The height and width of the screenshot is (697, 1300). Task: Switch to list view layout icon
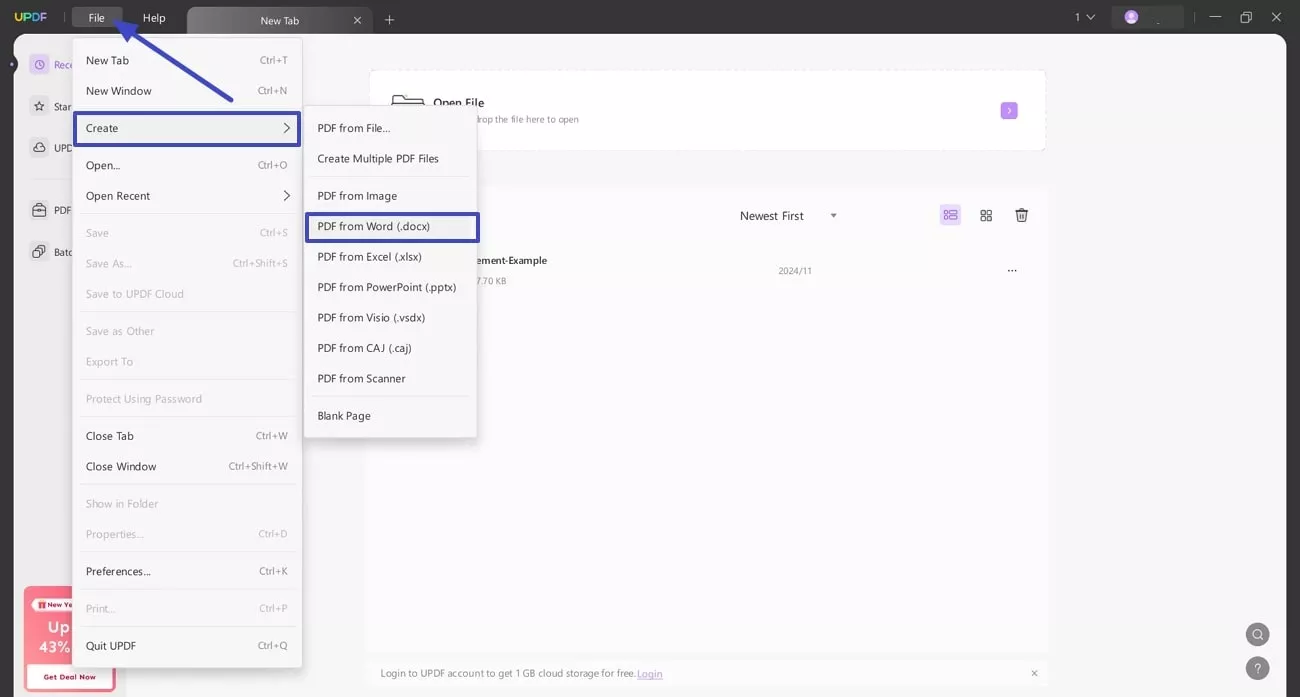click(950, 215)
